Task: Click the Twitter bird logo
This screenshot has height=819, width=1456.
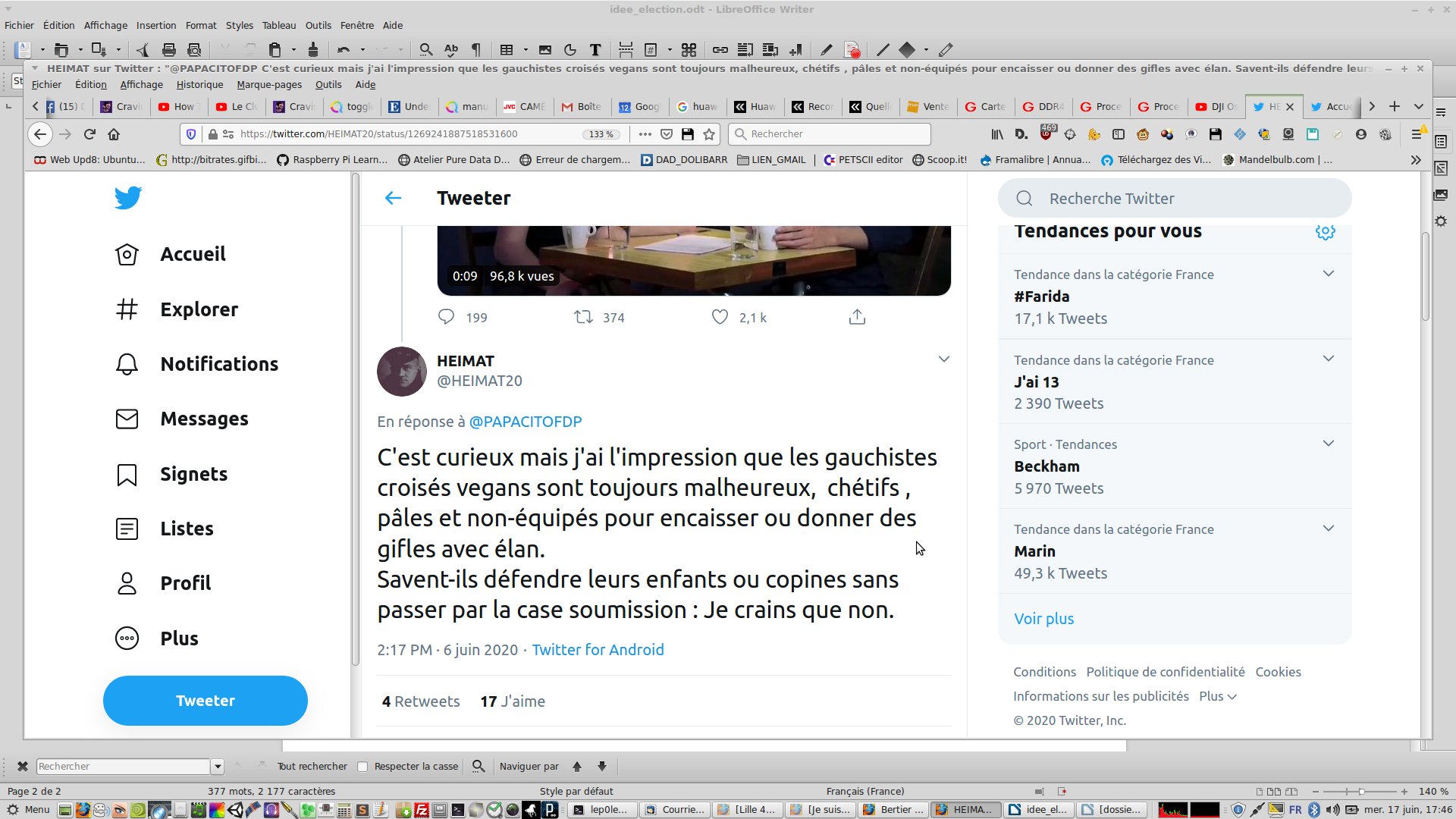Action: coord(128,198)
